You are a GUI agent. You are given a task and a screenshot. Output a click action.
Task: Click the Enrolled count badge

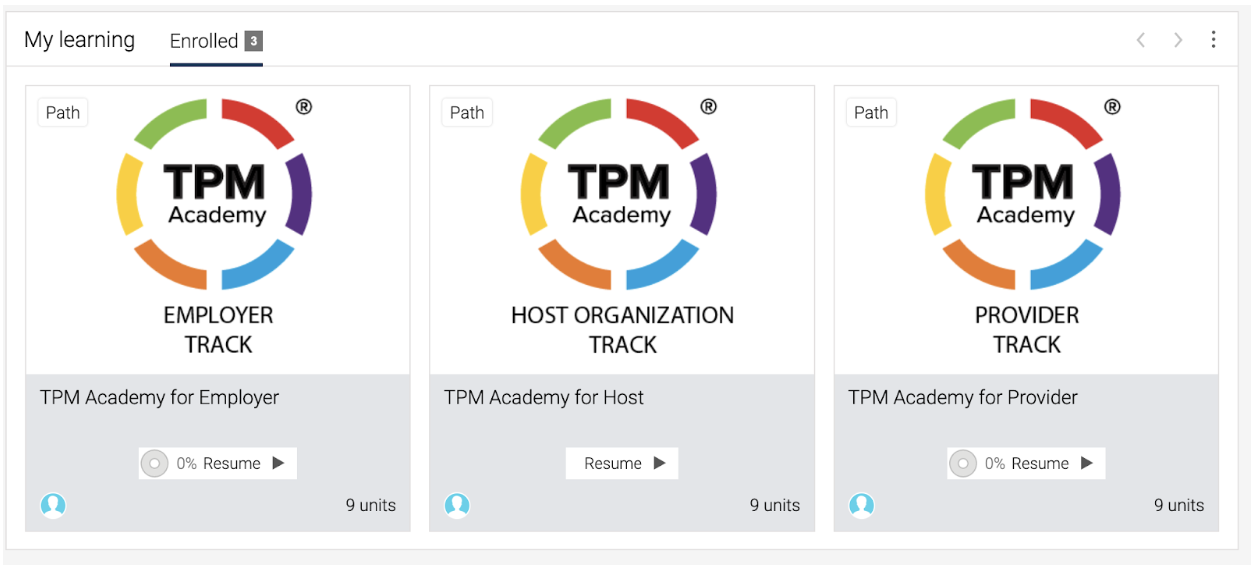tap(254, 41)
